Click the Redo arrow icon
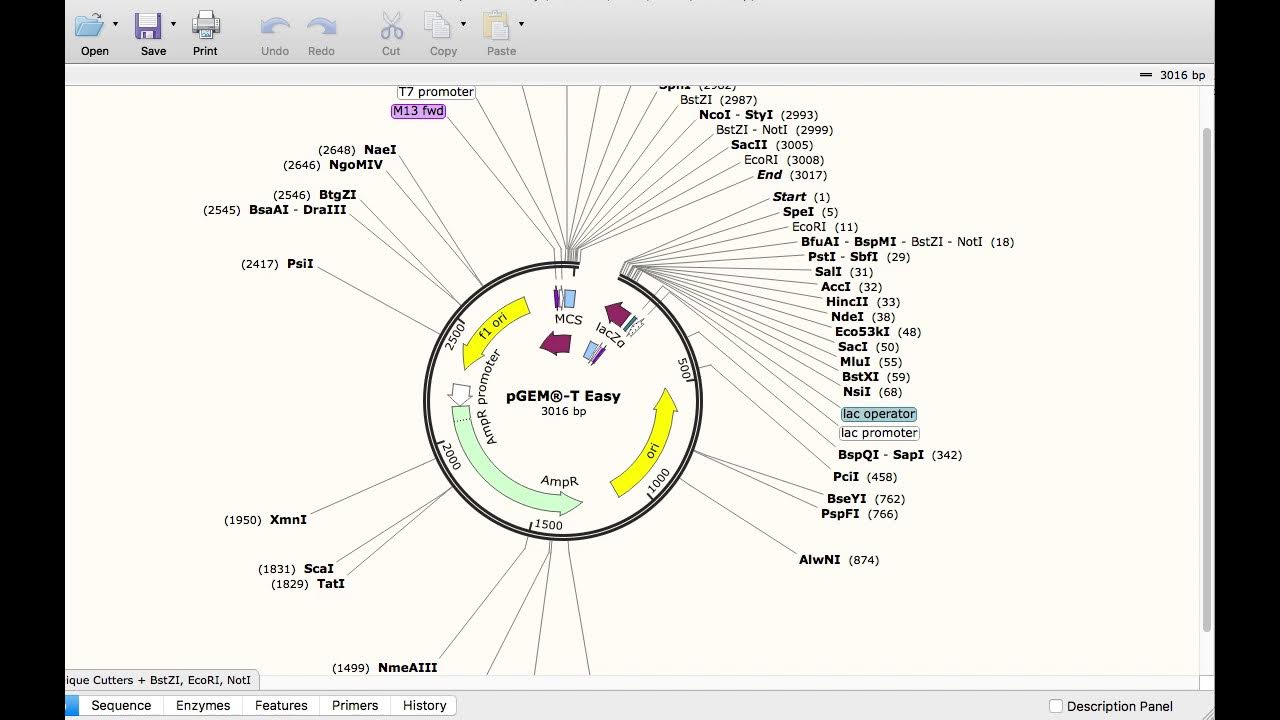Image resolution: width=1280 pixels, height=720 pixels. (321, 27)
